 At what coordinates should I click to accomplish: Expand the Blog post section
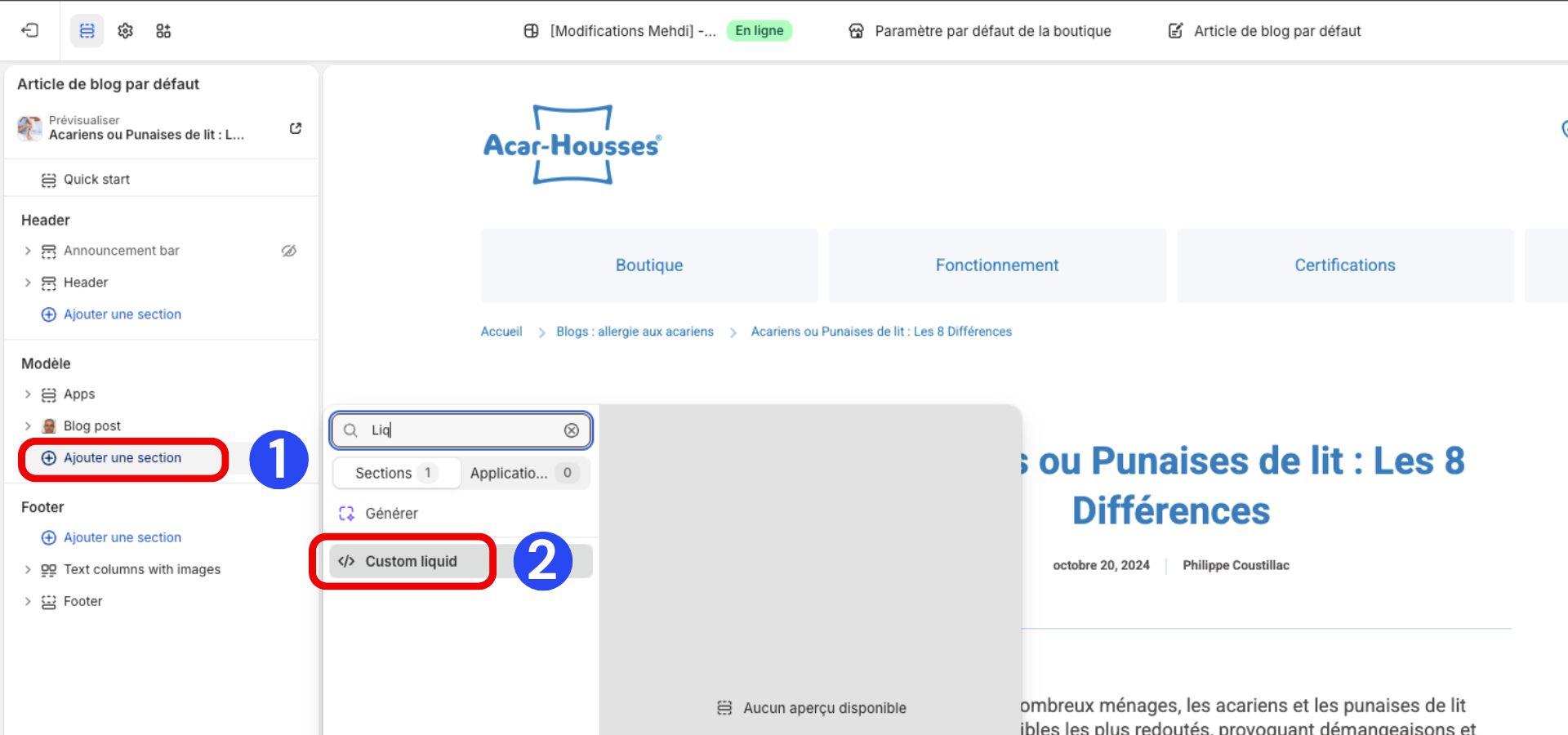pyautogui.click(x=28, y=425)
